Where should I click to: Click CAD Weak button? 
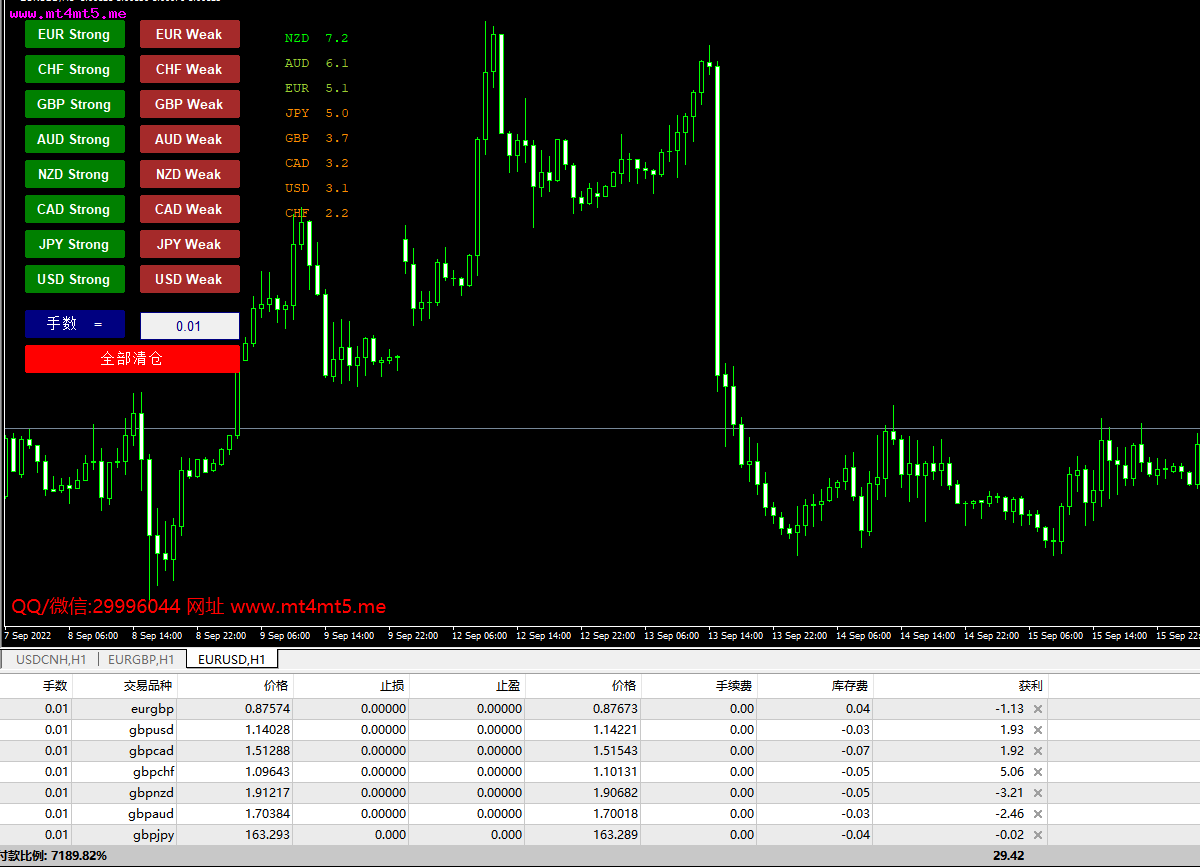[x=190, y=209]
